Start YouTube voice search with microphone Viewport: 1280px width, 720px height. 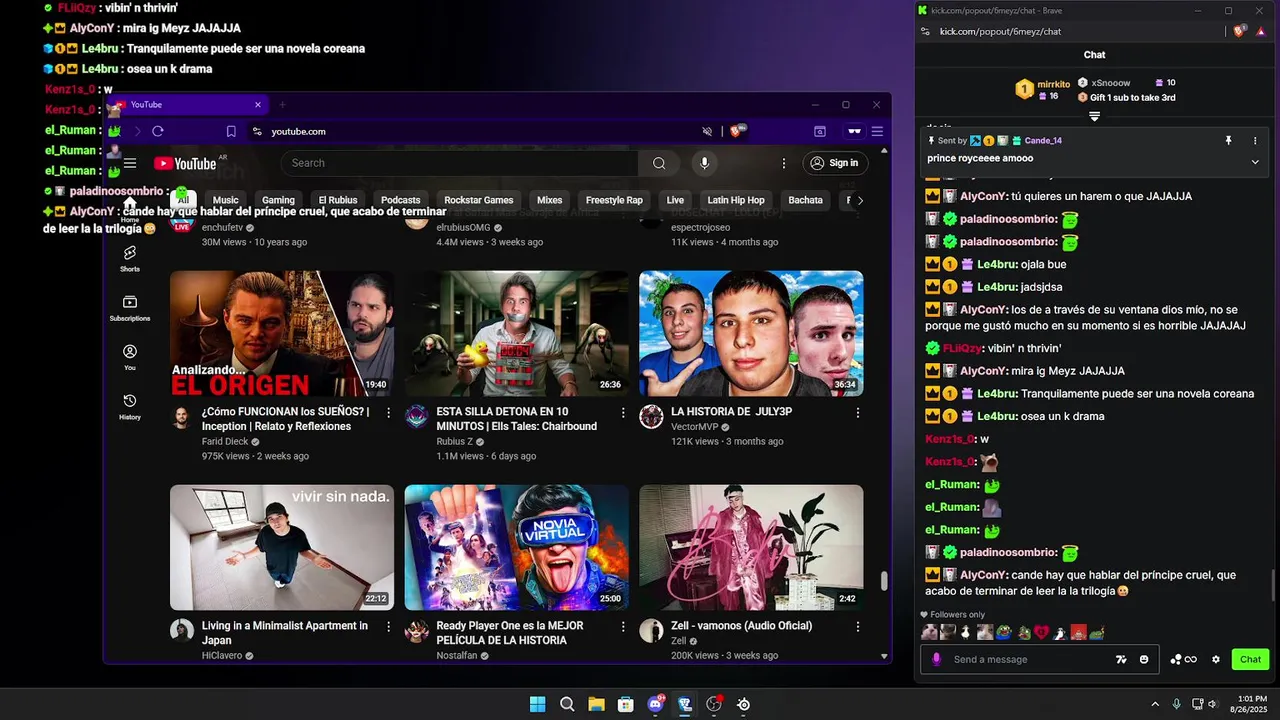click(x=704, y=163)
